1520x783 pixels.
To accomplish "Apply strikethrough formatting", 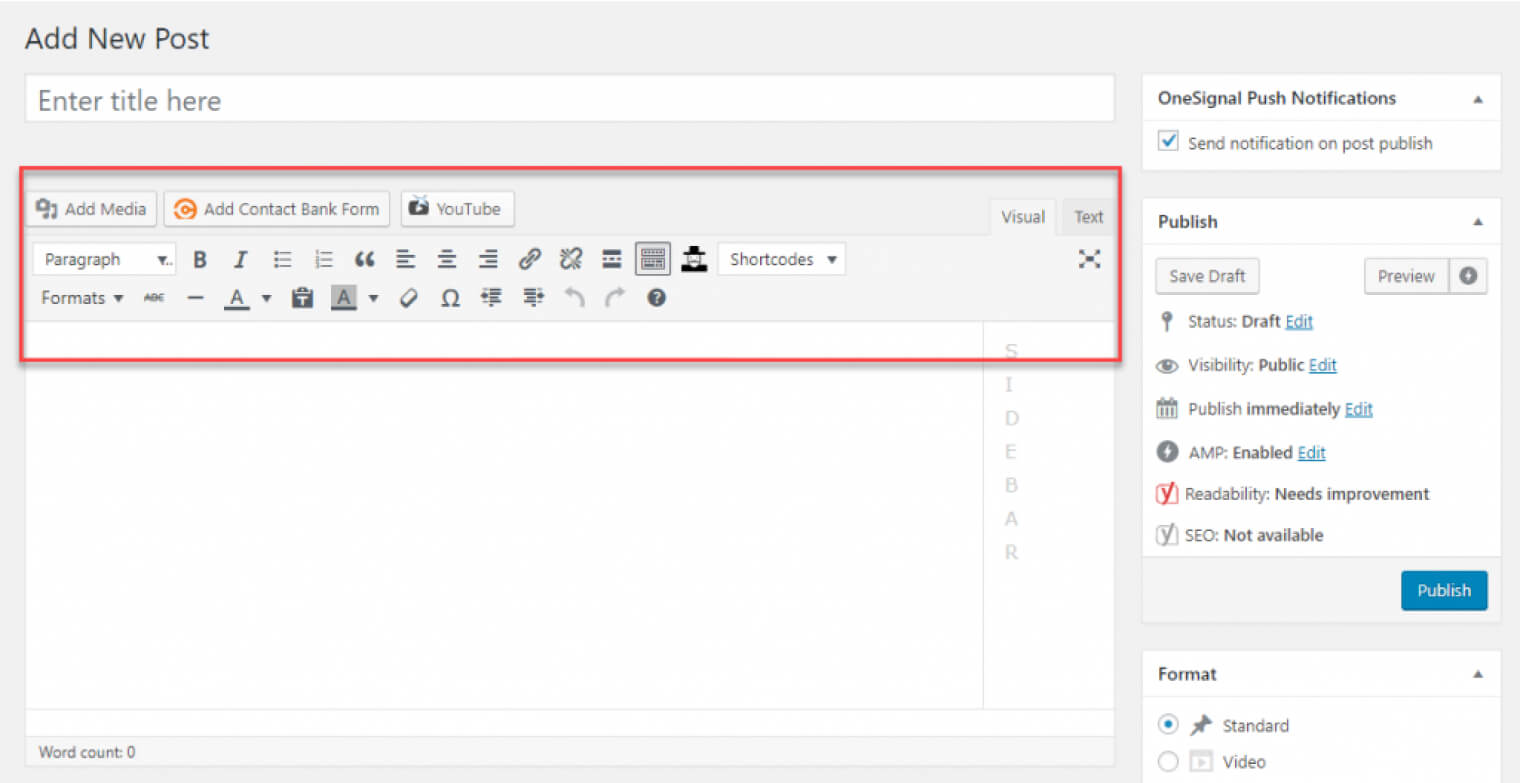I will click(x=154, y=298).
